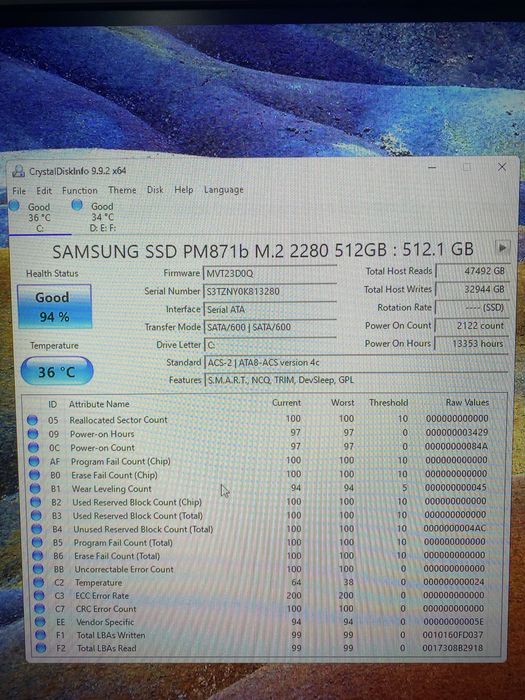Screen dimensions: 525x700
Task: Click the Drive Letter field
Action: pyautogui.click(x=270, y=345)
